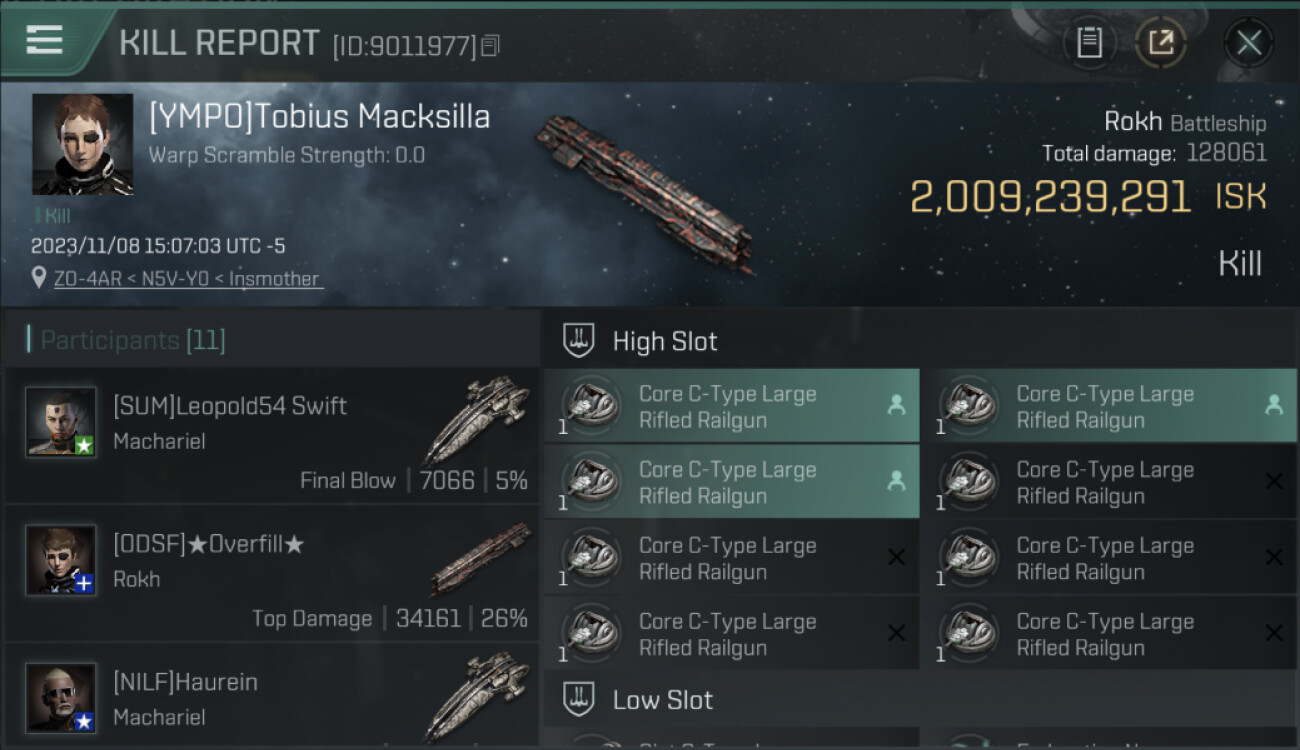The image size is (1300, 750).
Task: Click the location pin icon
Action: (40, 279)
